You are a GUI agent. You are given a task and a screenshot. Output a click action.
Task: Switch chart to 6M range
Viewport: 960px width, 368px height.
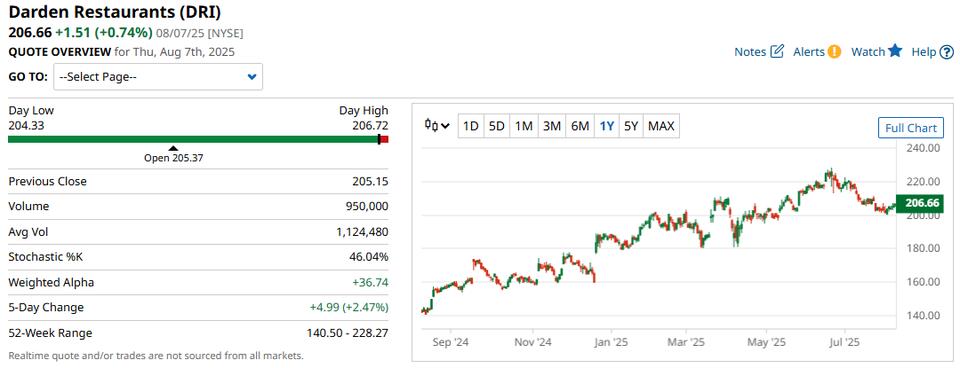coord(580,127)
